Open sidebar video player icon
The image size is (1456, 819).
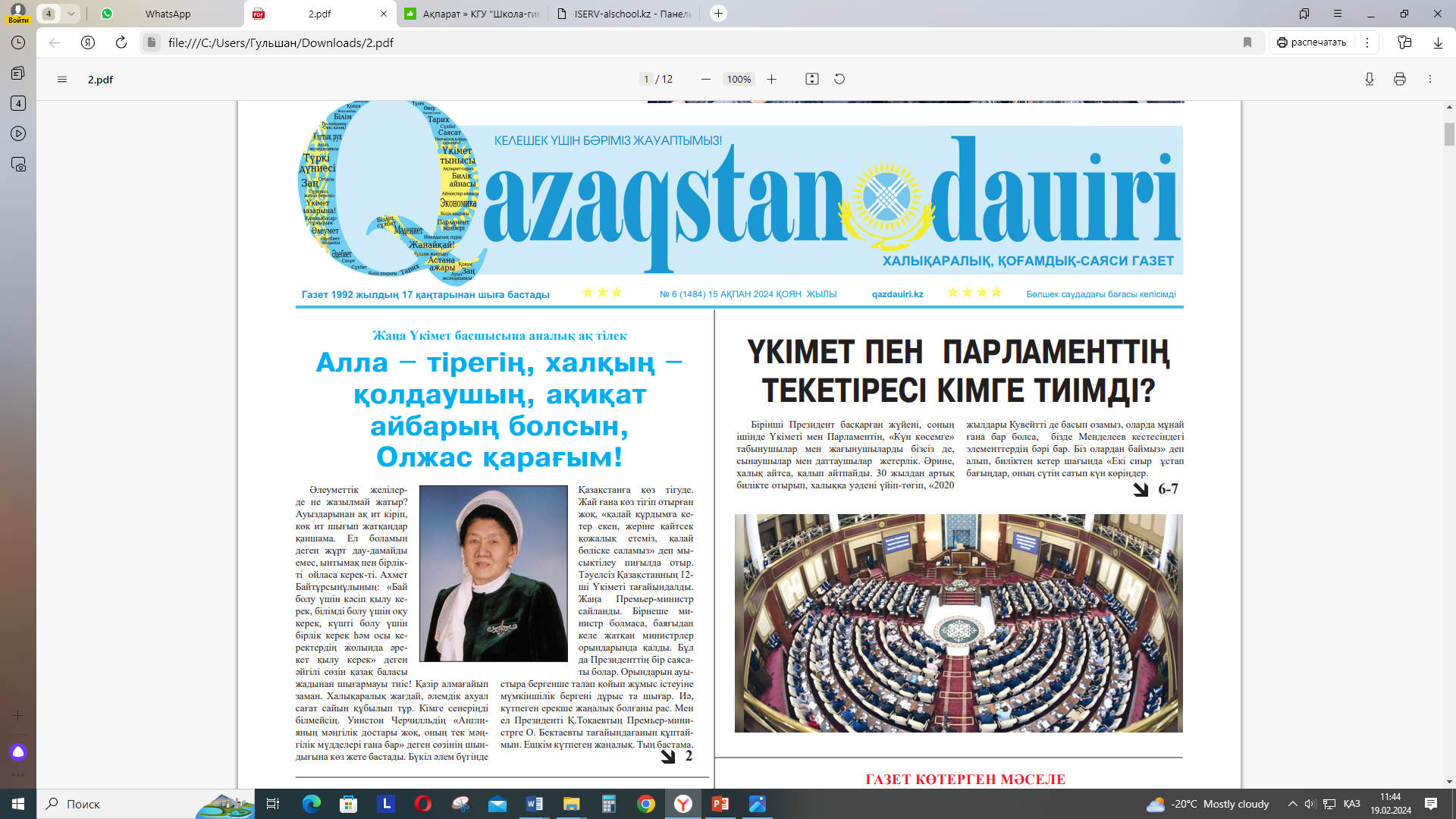[x=18, y=133]
